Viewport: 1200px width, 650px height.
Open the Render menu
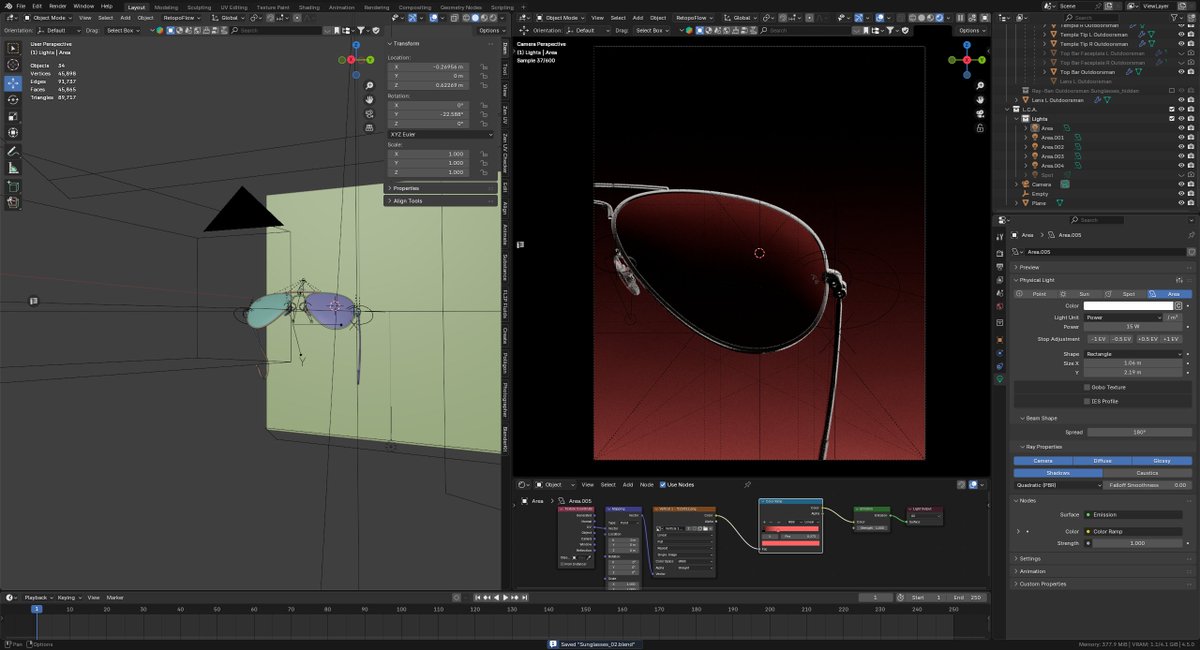(x=59, y=6)
